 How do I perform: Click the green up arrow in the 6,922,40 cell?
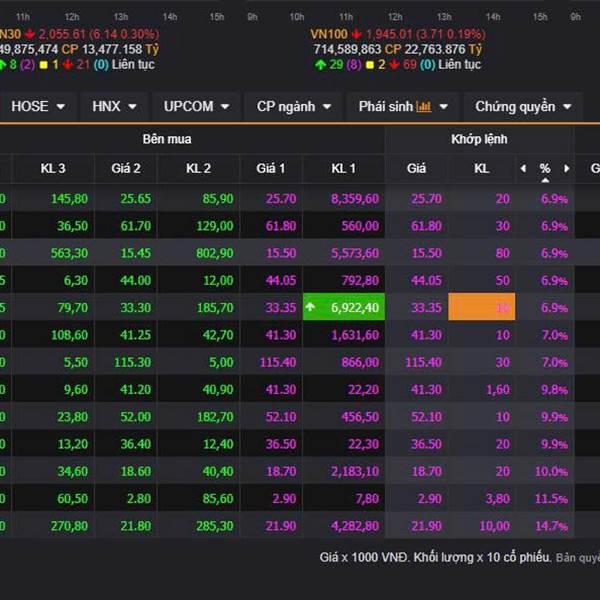[311, 308]
